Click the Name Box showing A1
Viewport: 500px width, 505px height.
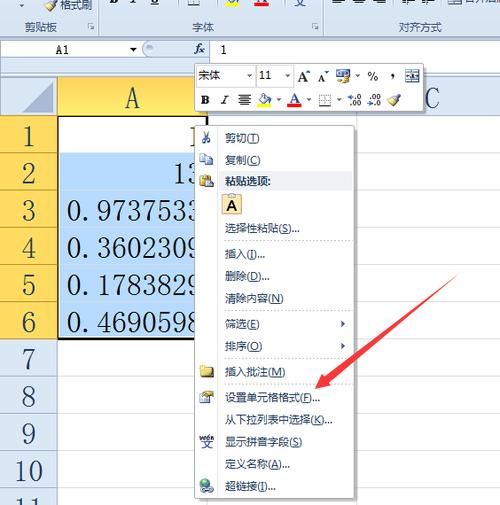62,50
